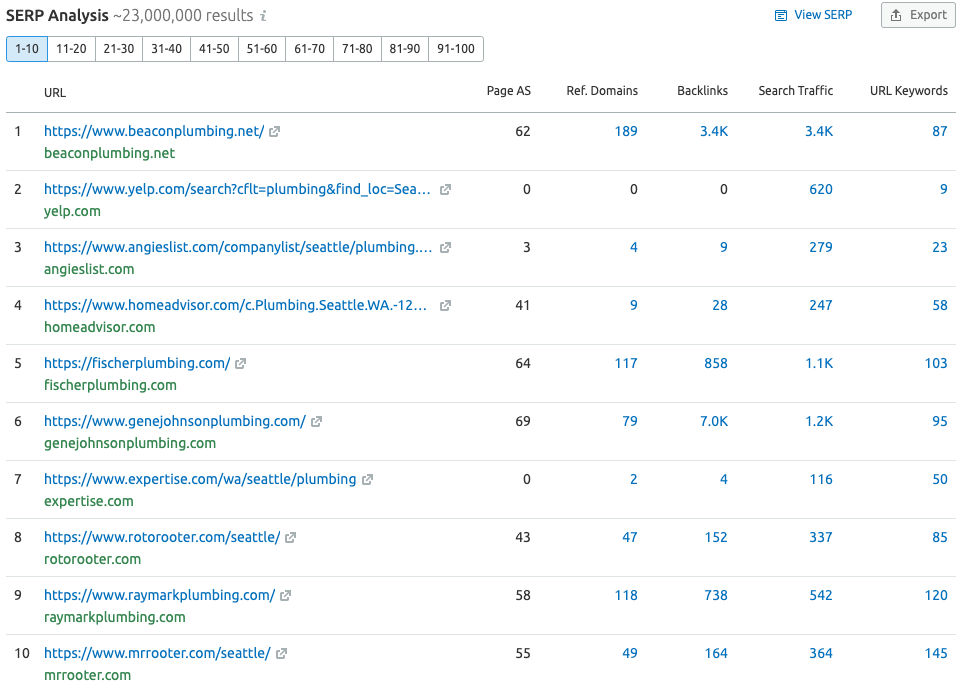963x693 pixels.
Task: Open external link icon for the rotorooter.com result
Action: (290, 538)
